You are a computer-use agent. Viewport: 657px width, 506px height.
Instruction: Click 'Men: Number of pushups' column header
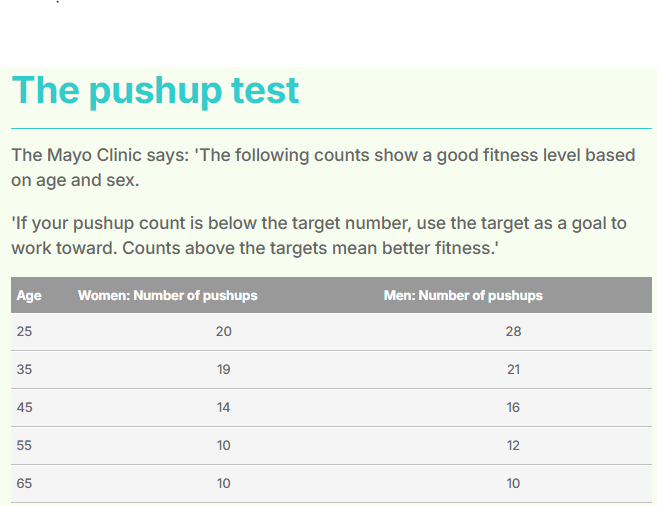pos(463,295)
